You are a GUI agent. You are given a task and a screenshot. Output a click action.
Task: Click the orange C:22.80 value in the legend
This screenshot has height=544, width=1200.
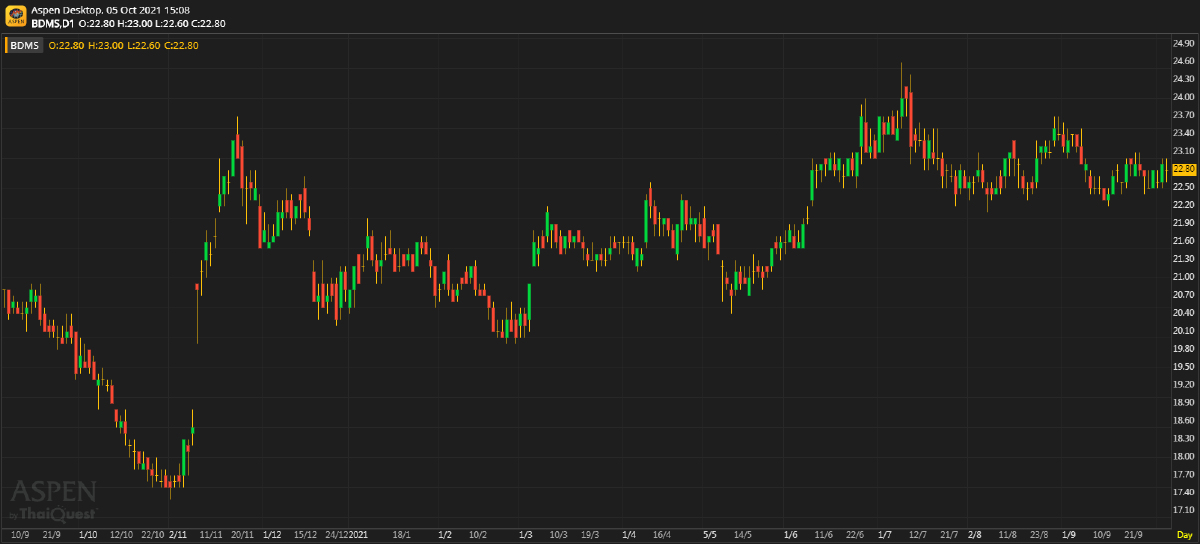pyautogui.click(x=181, y=45)
